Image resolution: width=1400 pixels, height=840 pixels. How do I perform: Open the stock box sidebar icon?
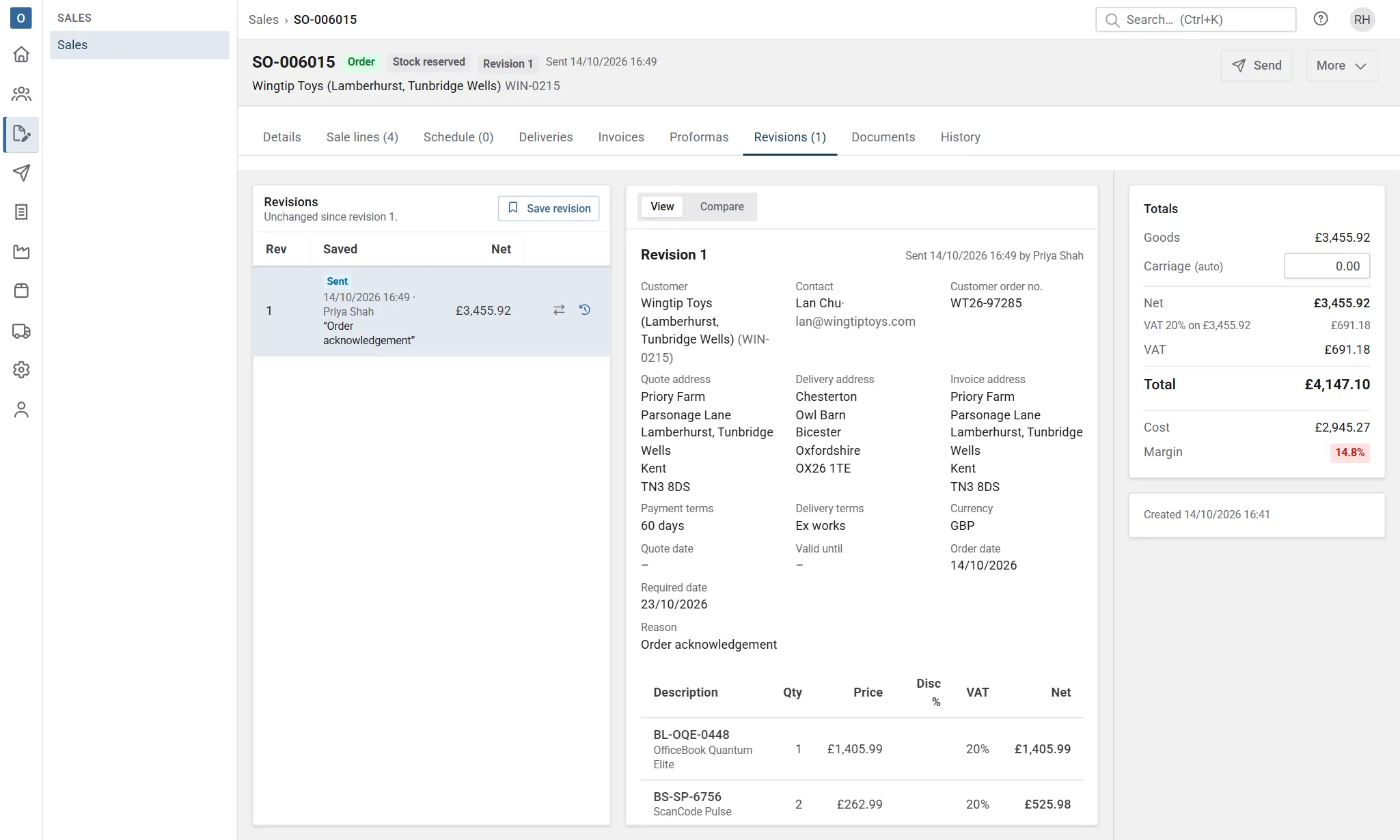click(21, 291)
